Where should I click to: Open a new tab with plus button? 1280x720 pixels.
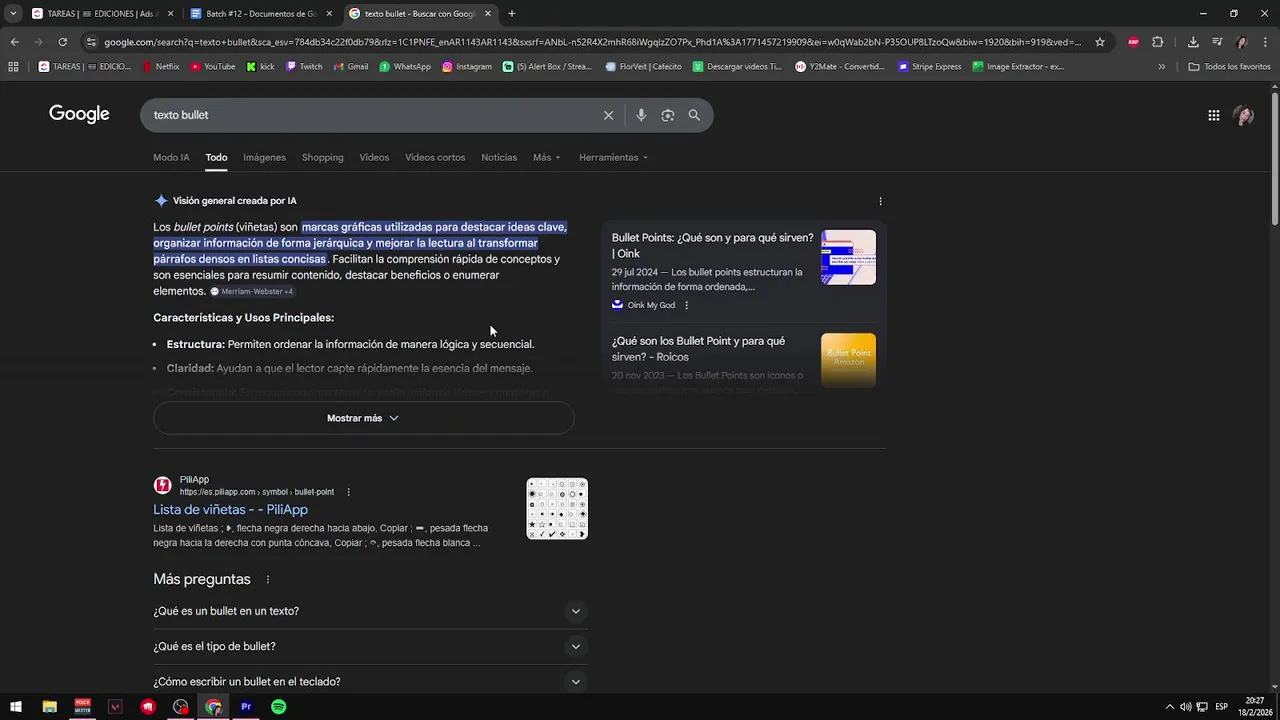pos(511,14)
